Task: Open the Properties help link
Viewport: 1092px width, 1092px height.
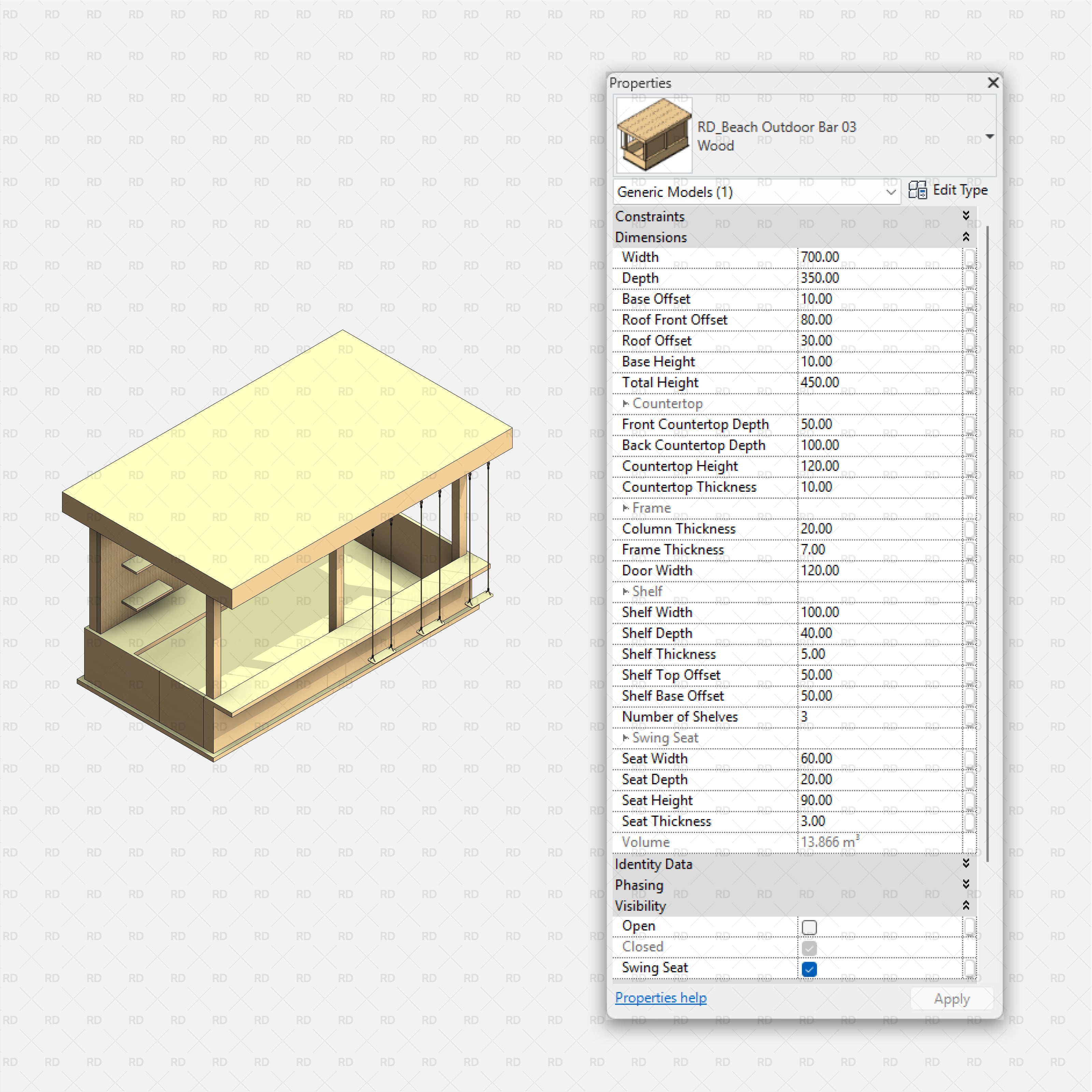Action: 660,997
